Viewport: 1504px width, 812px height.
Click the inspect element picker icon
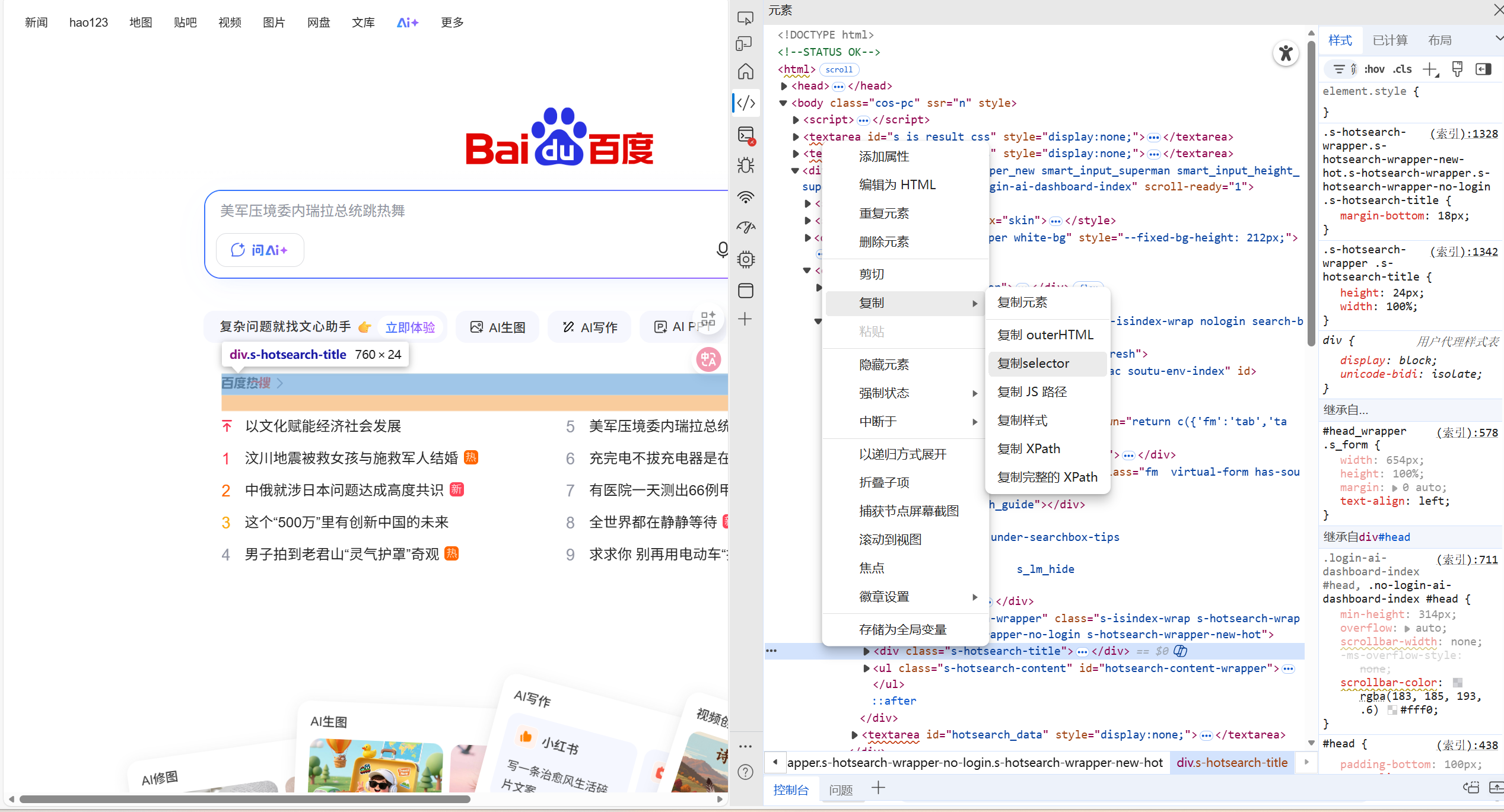coord(745,18)
